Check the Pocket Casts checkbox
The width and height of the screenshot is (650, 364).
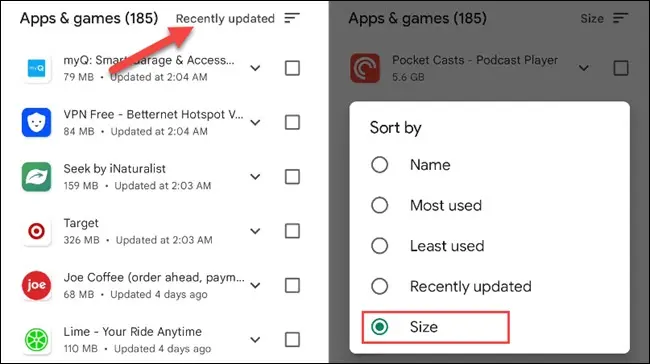(x=621, y=68)
